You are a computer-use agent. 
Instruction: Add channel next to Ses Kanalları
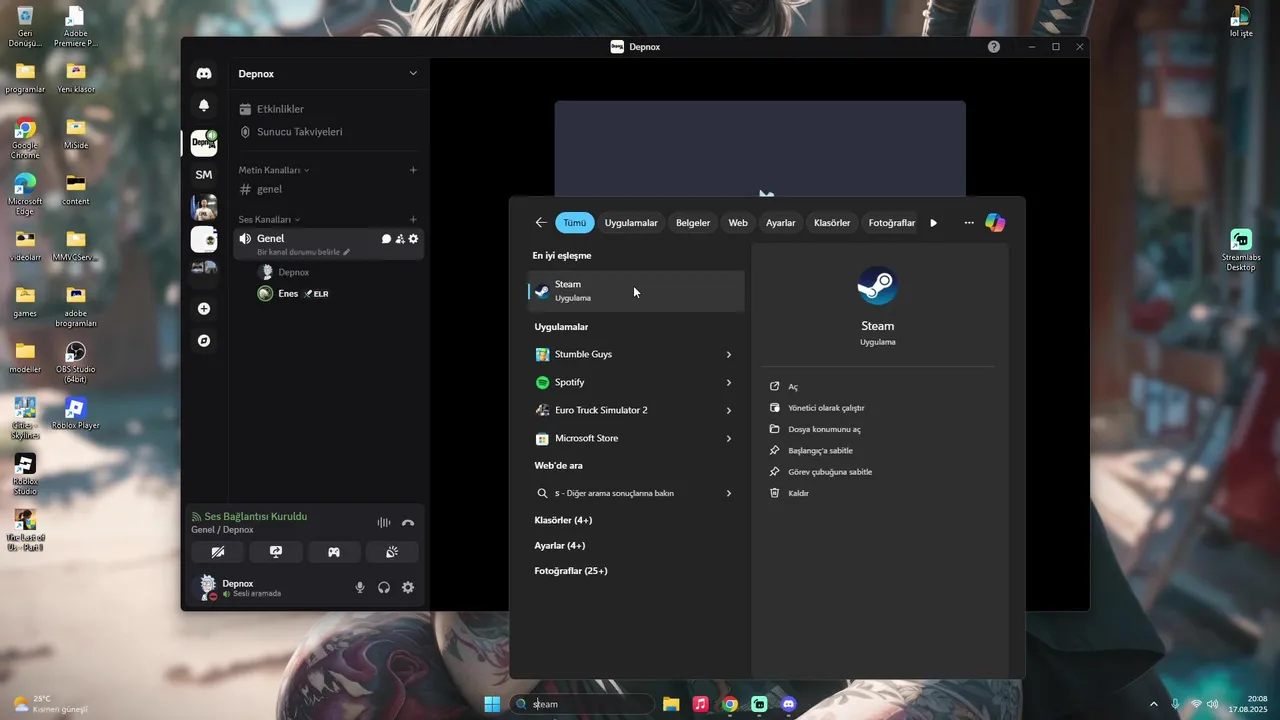coord(413,220)
